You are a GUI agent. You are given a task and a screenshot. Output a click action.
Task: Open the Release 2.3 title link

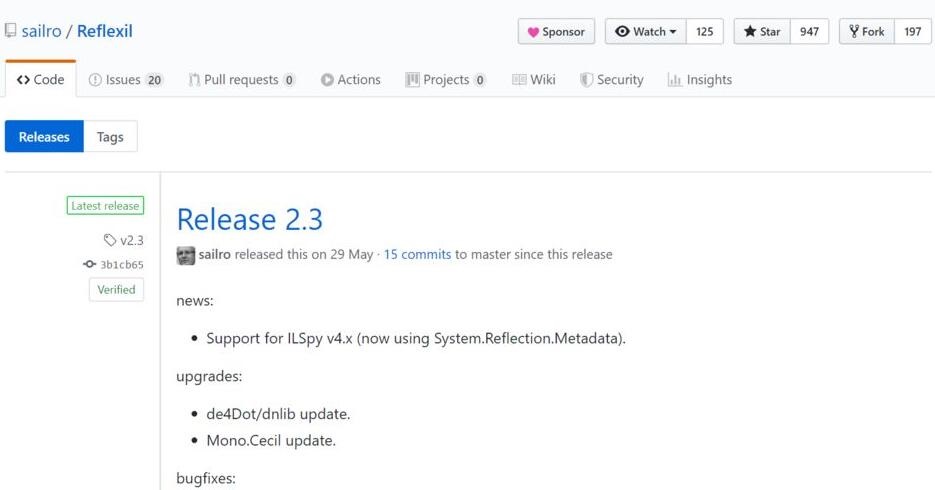(250, 219)
